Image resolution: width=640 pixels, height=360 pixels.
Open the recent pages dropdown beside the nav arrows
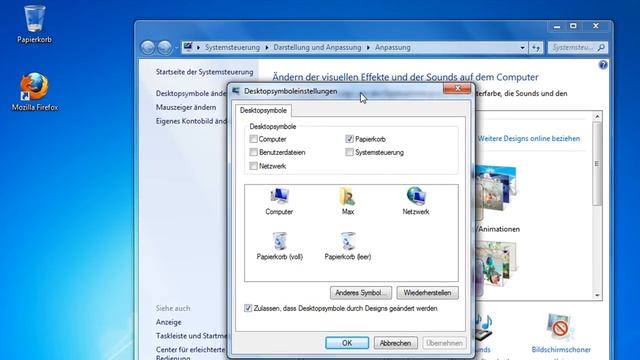click(x=176, y=48)
